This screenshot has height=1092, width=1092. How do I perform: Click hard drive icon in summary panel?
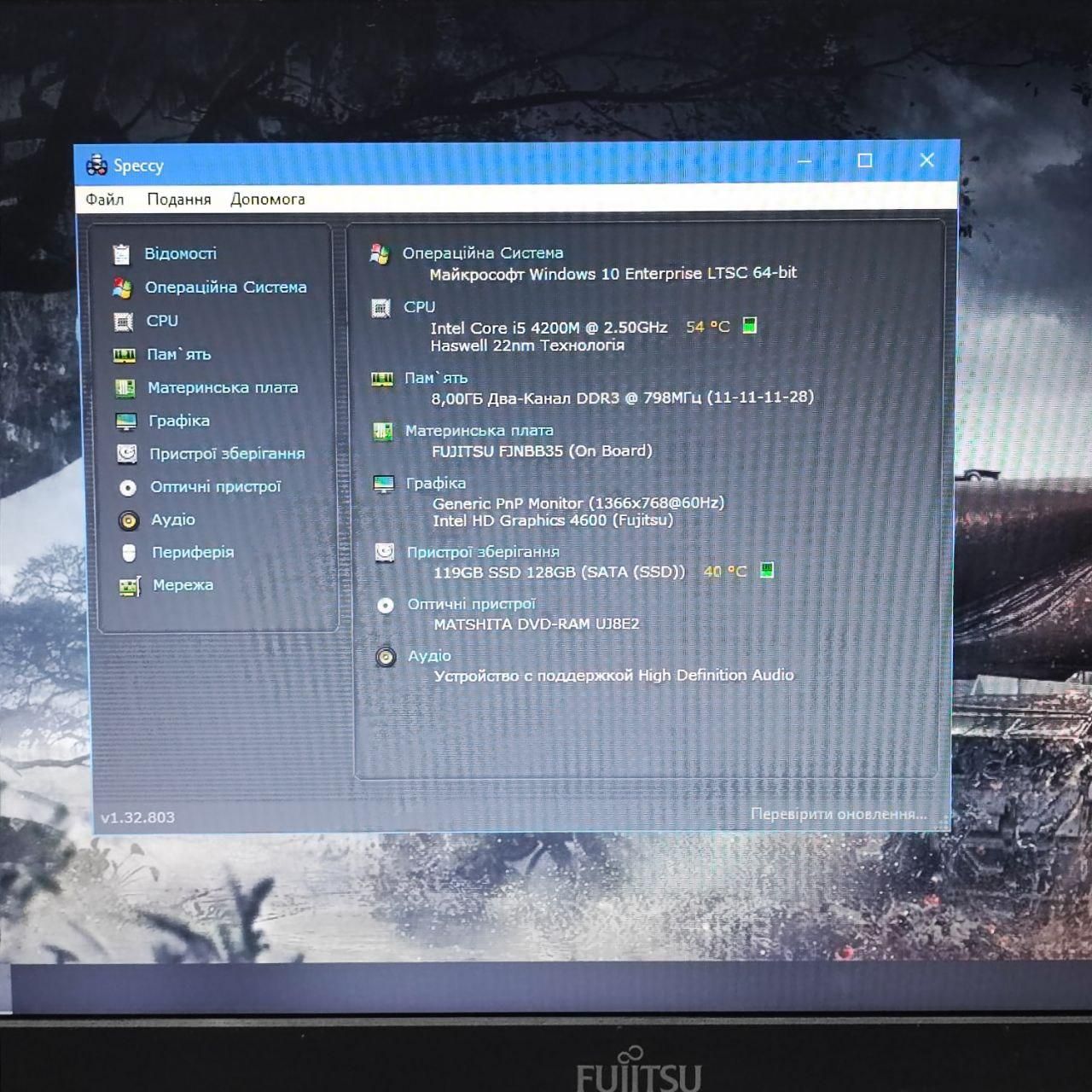point(385,553)
